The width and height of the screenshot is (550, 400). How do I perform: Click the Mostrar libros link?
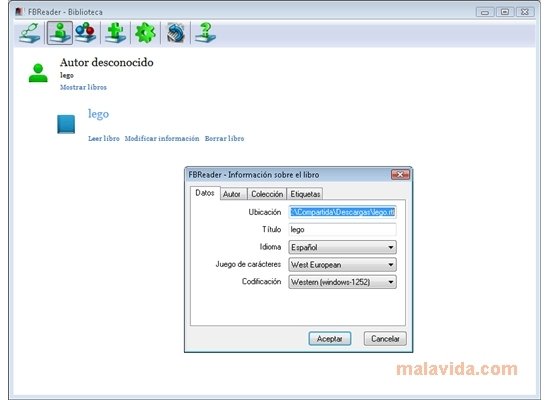pyautogui.click(x=83, y=87)
